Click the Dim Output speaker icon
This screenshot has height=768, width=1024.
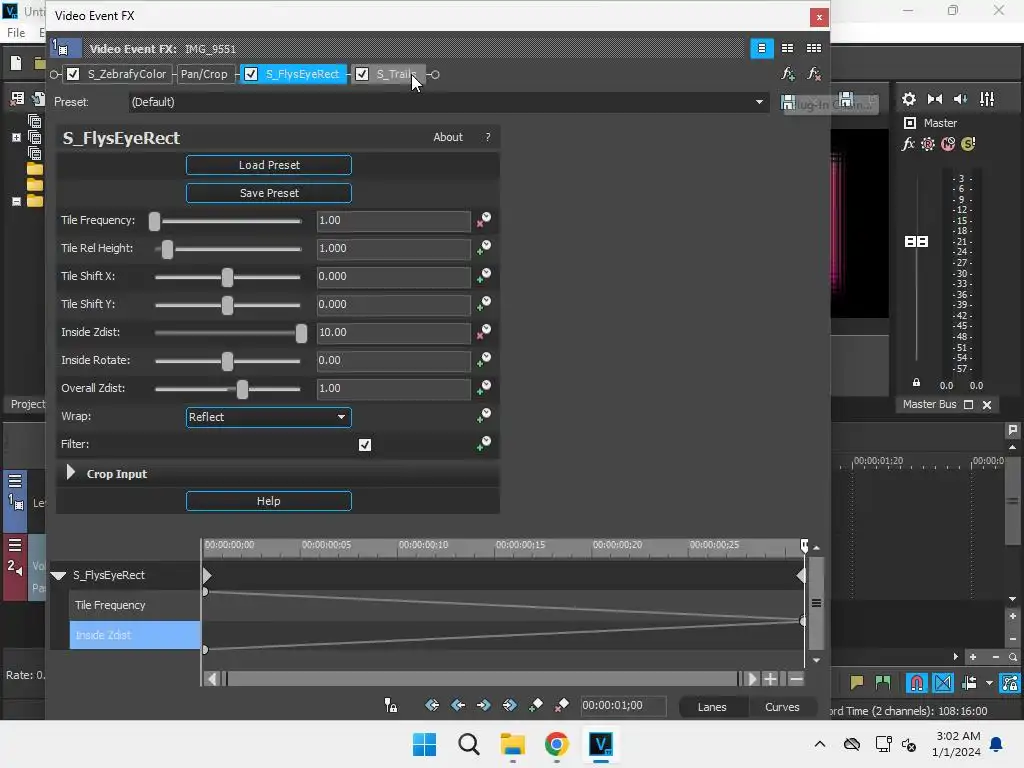click(961, 99)
